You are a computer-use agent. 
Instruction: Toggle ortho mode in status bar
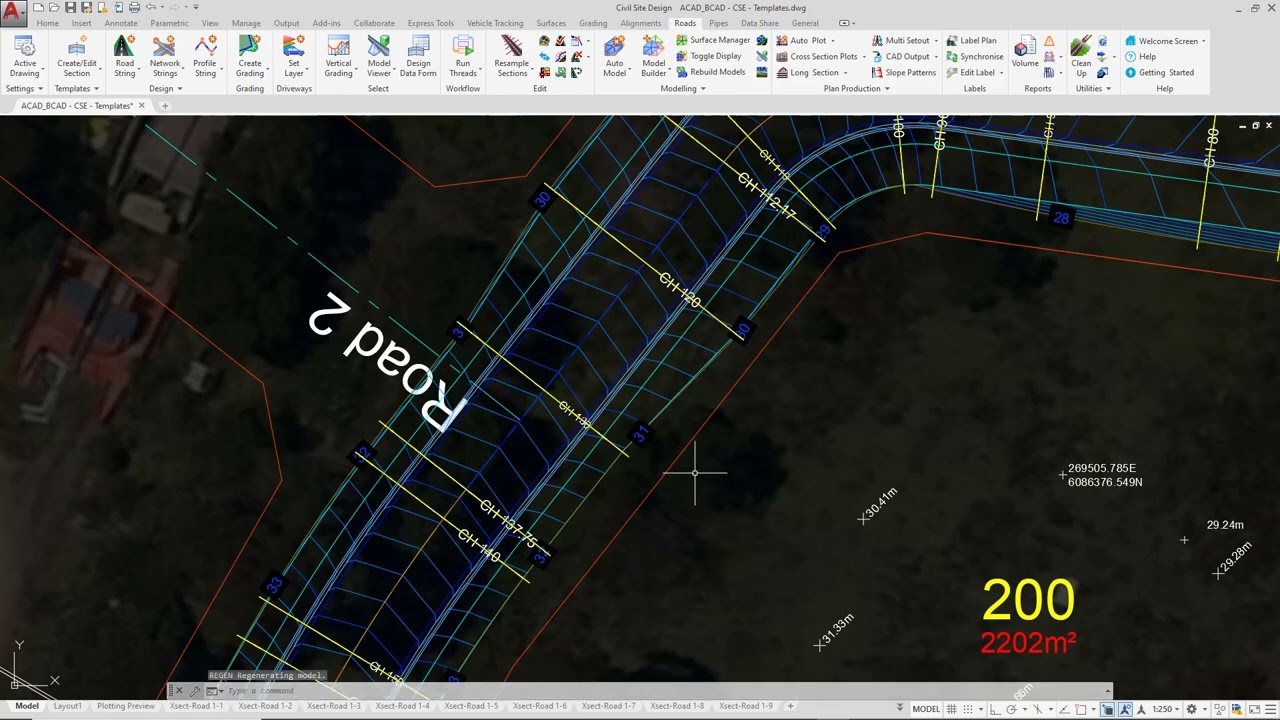pos(995,709)
